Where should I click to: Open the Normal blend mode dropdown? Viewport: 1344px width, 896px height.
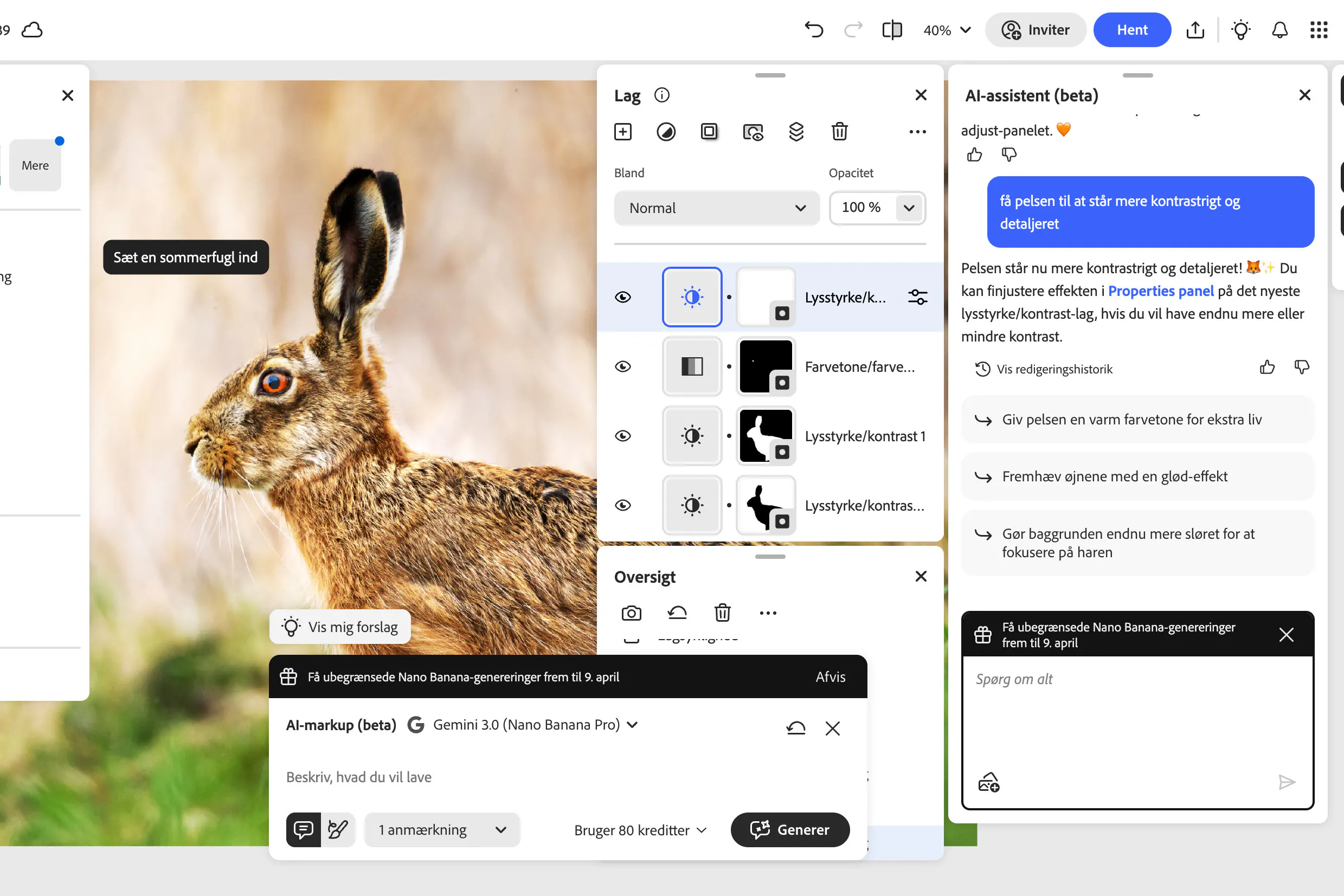pos(717,208)
